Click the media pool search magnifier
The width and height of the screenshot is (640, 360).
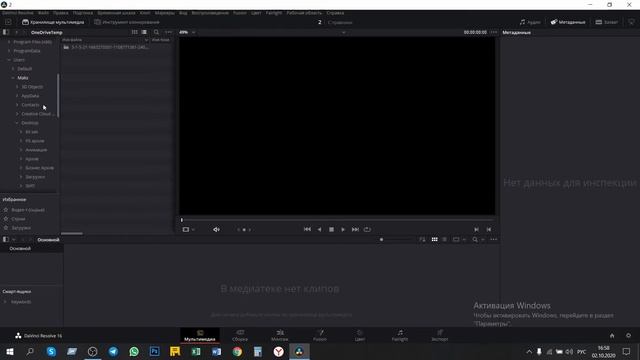[x=475, y=240]
